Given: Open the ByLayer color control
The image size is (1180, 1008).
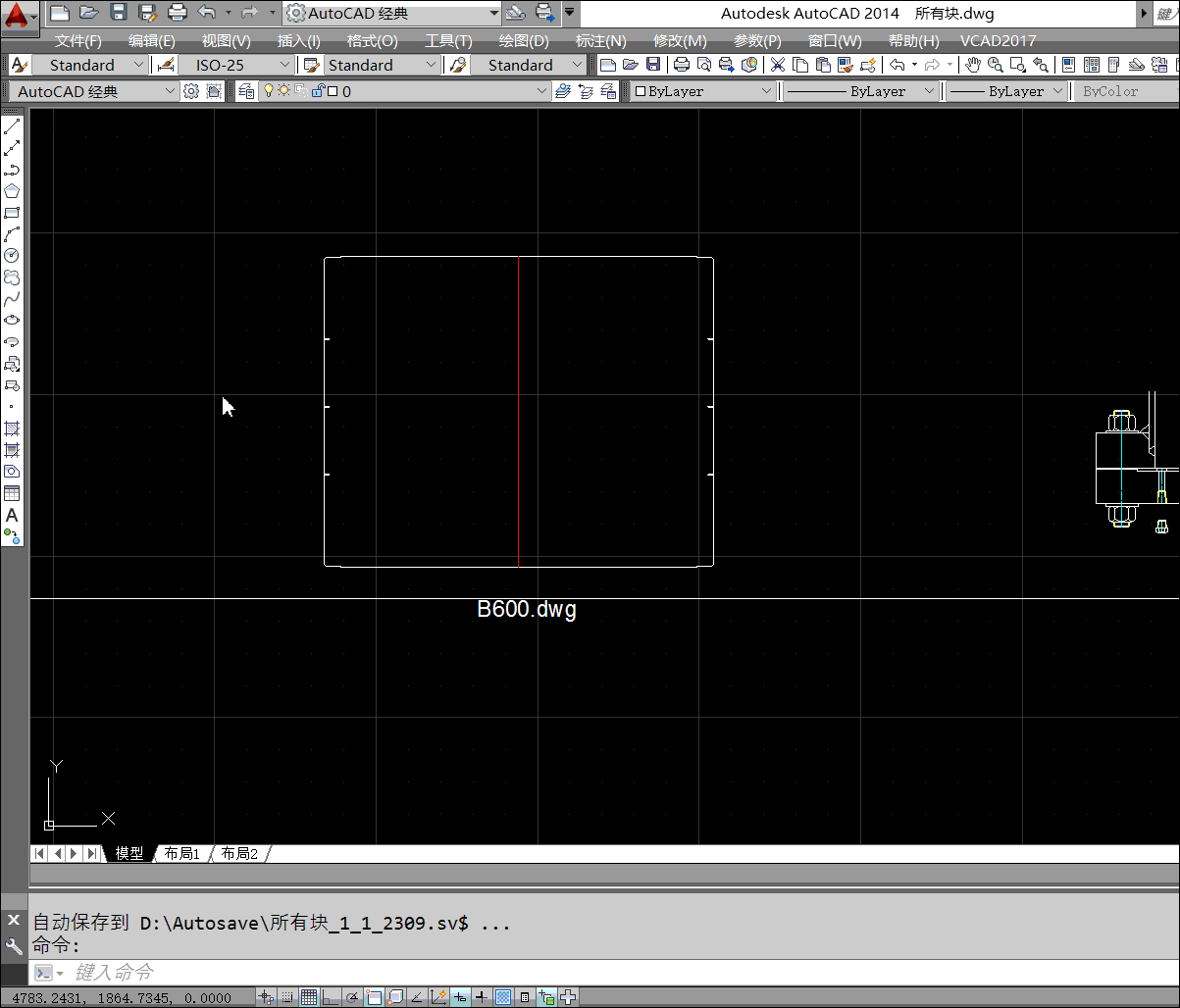Looking at the screenshot, I should click(x=704, y=91).
